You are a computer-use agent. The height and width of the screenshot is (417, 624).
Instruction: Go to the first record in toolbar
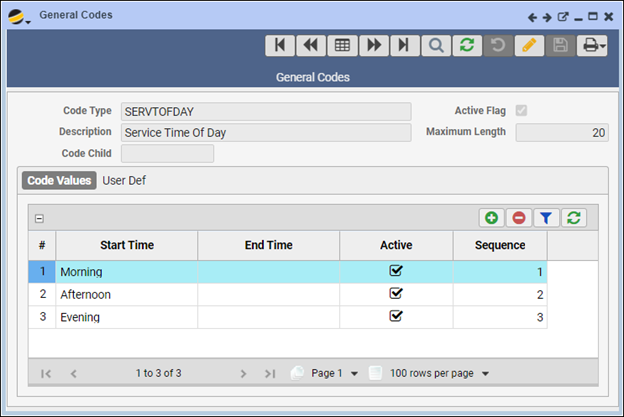click(x=279, y=46)
